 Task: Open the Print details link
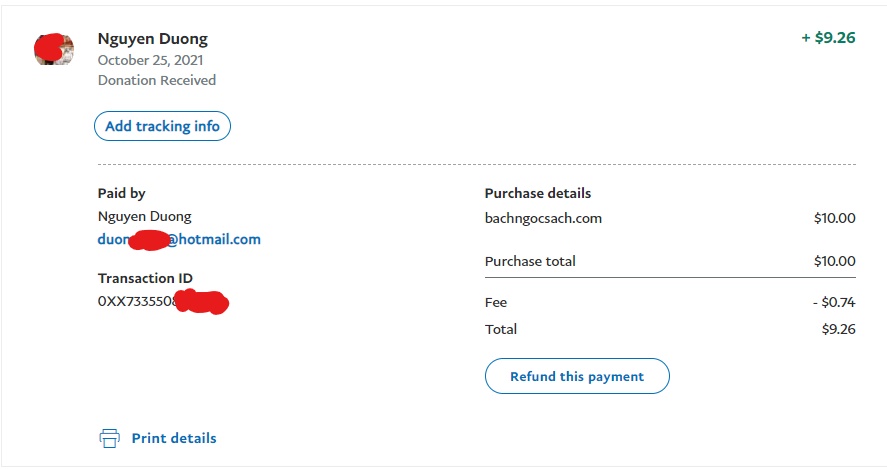pos(174,438)
